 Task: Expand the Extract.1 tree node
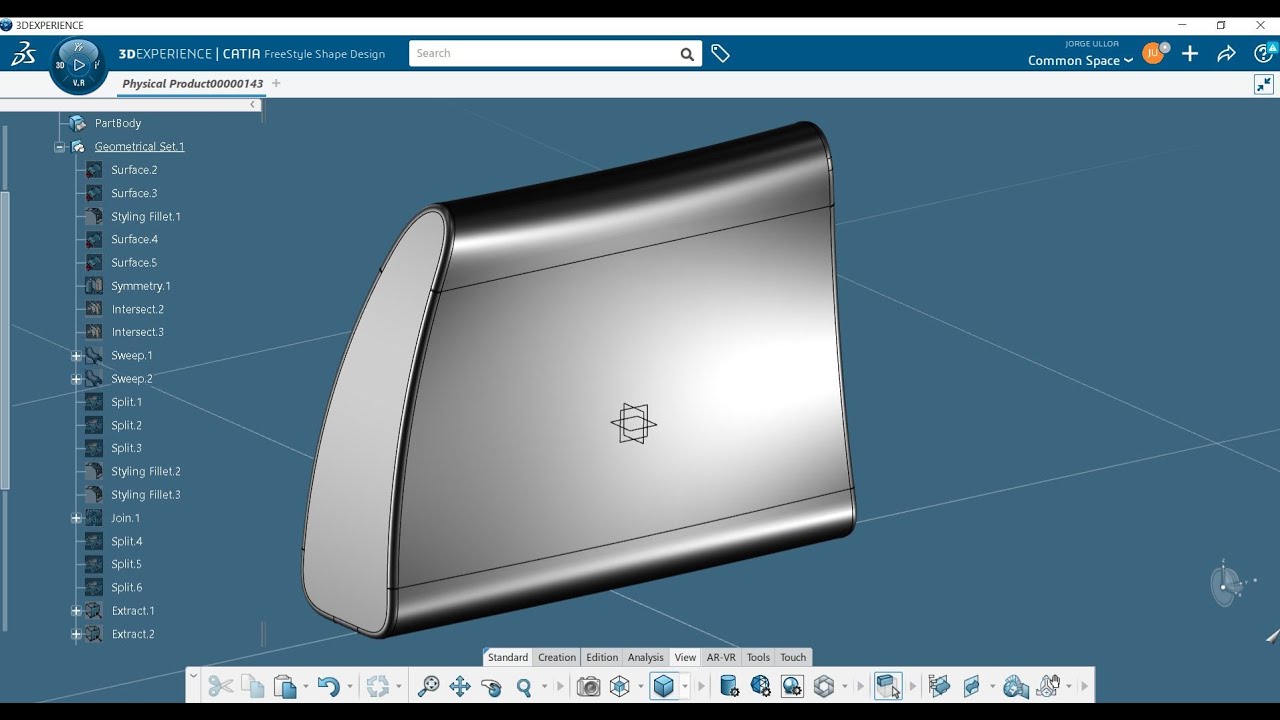(x=76, y=611)
